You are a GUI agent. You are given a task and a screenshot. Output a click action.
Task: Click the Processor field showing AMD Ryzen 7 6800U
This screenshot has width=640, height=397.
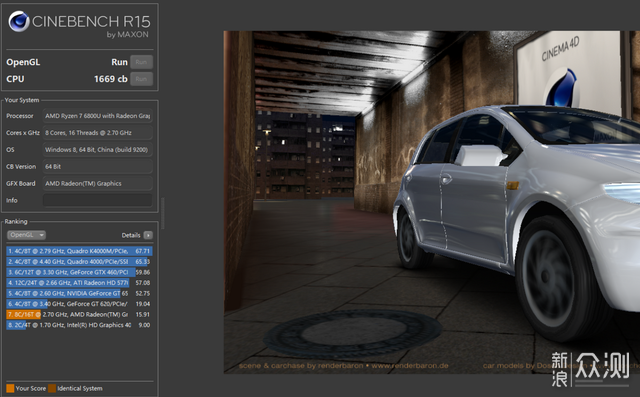[x=98, y=116]
